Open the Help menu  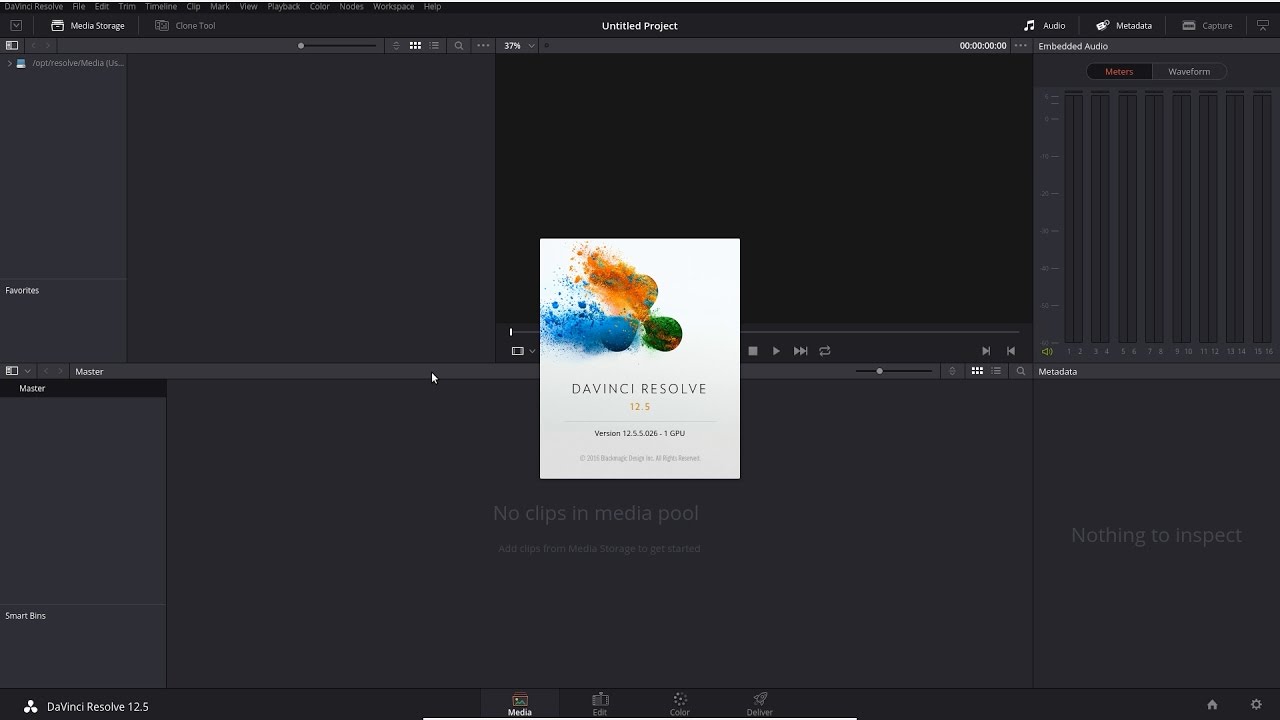click(x=432, y=6)
